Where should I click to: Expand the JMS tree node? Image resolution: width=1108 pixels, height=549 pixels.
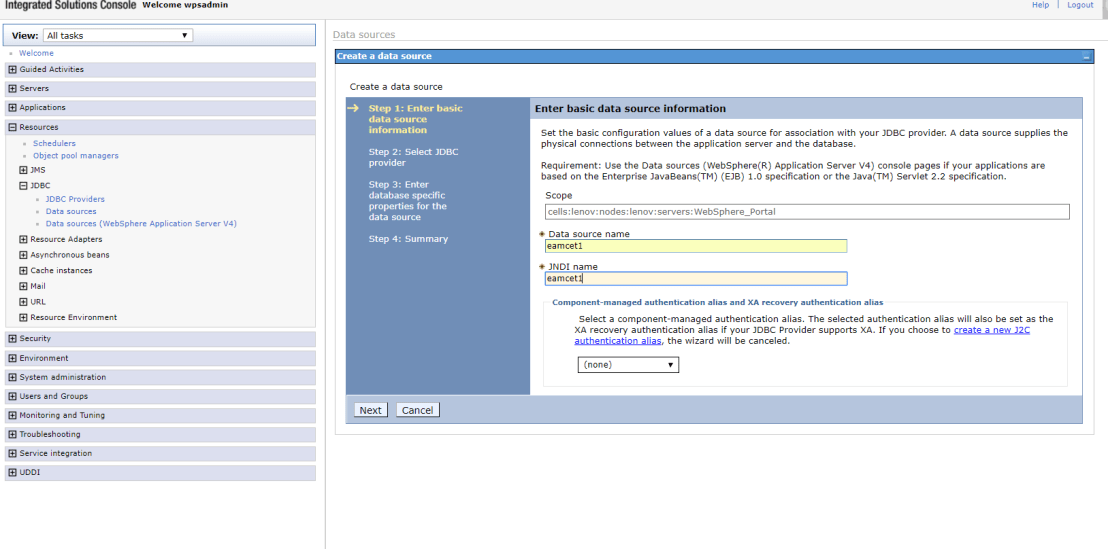(x=24, y=170)
